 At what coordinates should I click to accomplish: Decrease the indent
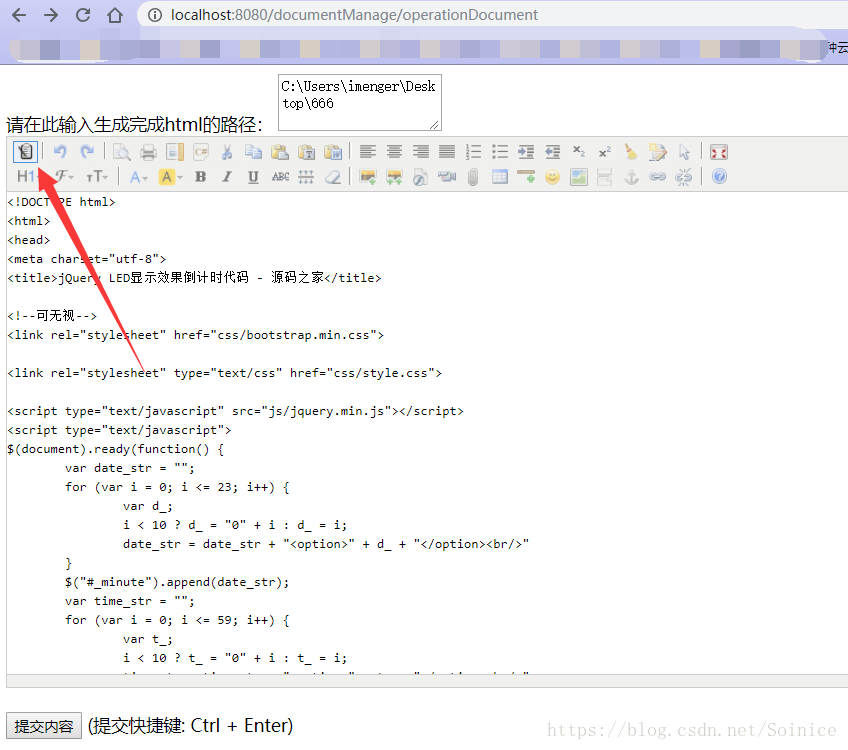click(x=552, y=152)
